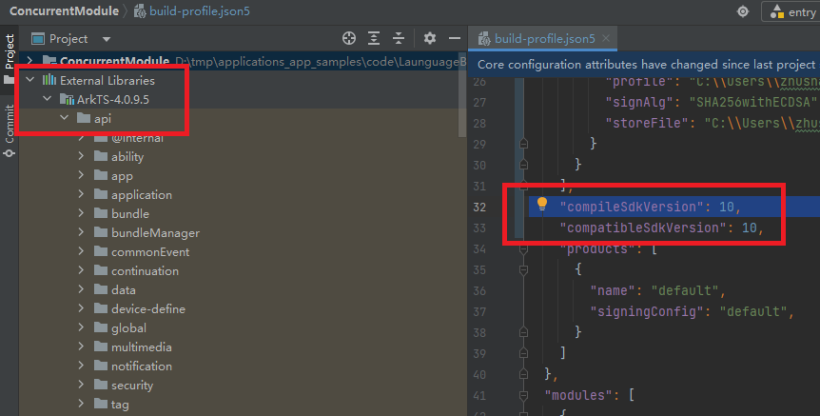
Task: Click the ArkTS-4.0.9.5 library icon
Action: (66, 99)
